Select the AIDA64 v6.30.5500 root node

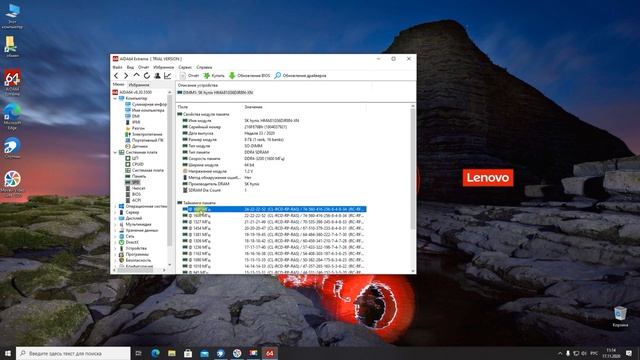tap(132, 92)
